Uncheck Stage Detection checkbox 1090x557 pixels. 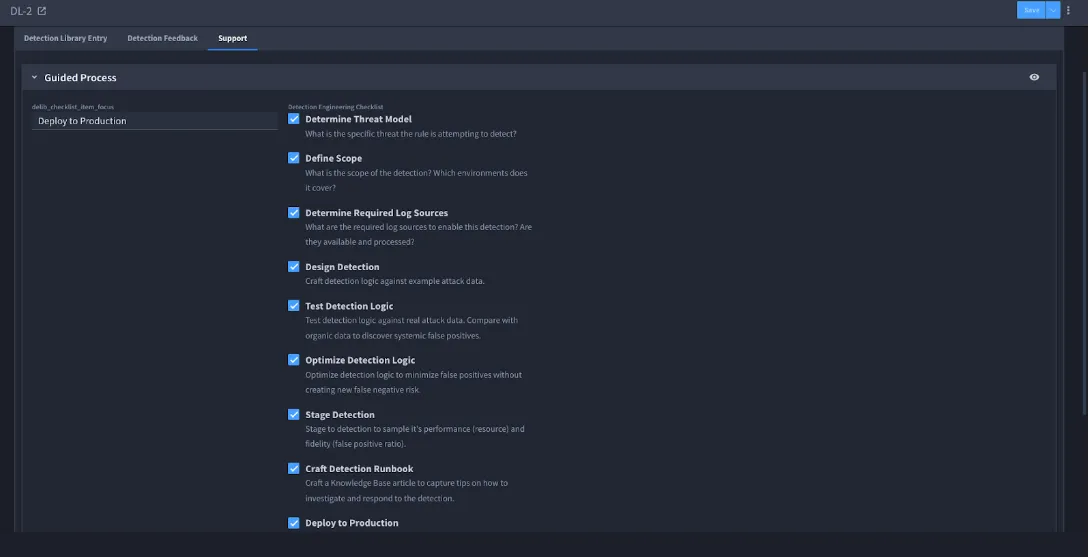point(294,414)
